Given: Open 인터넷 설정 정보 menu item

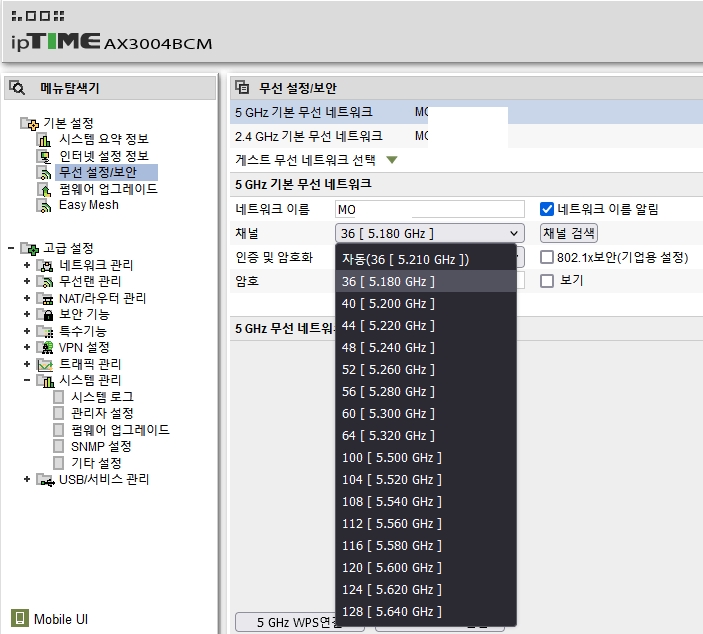Looking at the screenshot, I should point(104,156).
